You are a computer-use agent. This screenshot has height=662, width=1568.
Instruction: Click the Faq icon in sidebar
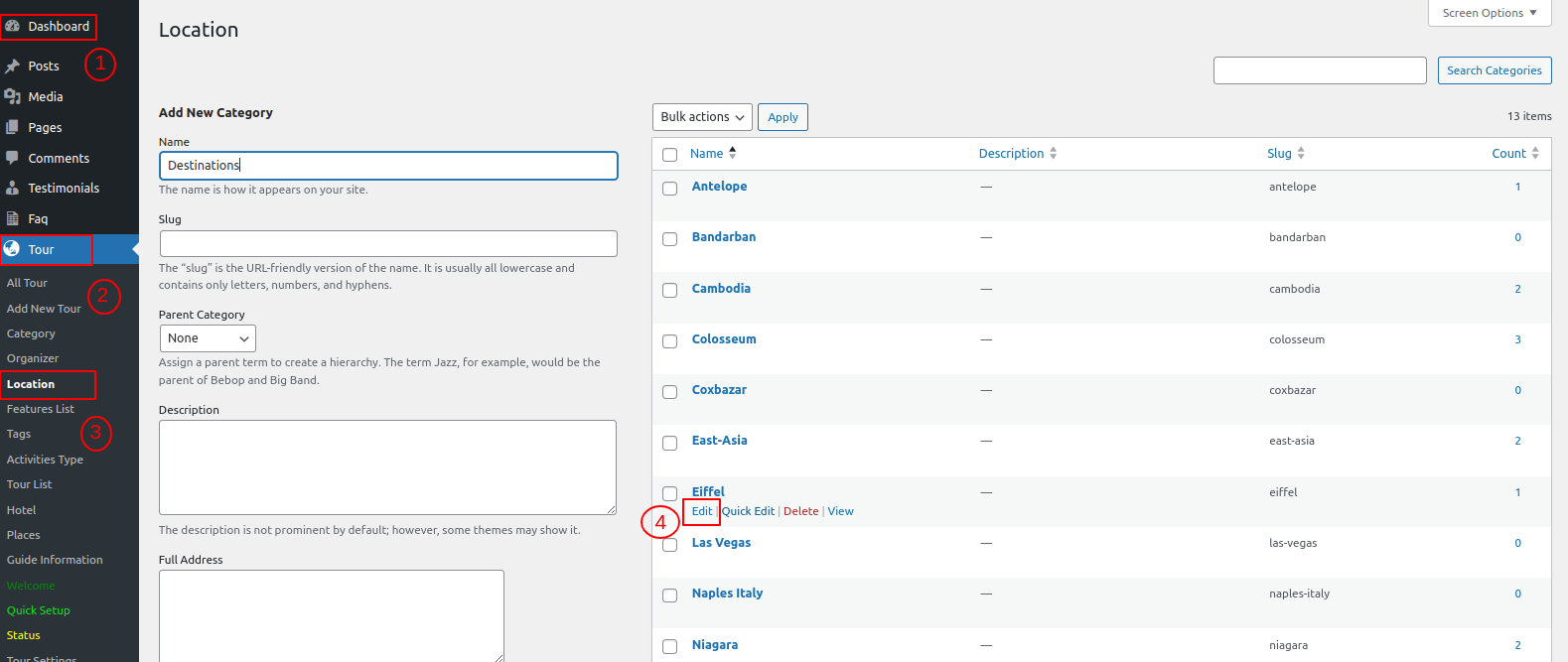coord(13,218)
